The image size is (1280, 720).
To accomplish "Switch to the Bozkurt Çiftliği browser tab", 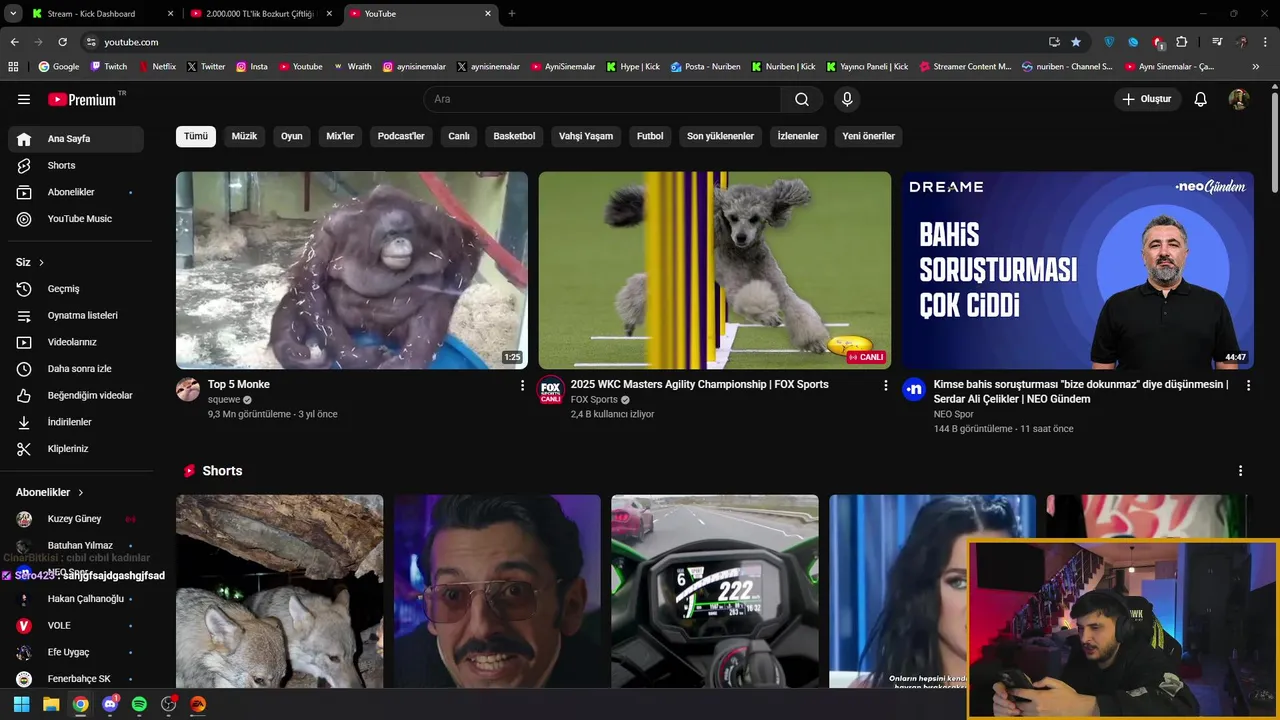I will point(262,14).
